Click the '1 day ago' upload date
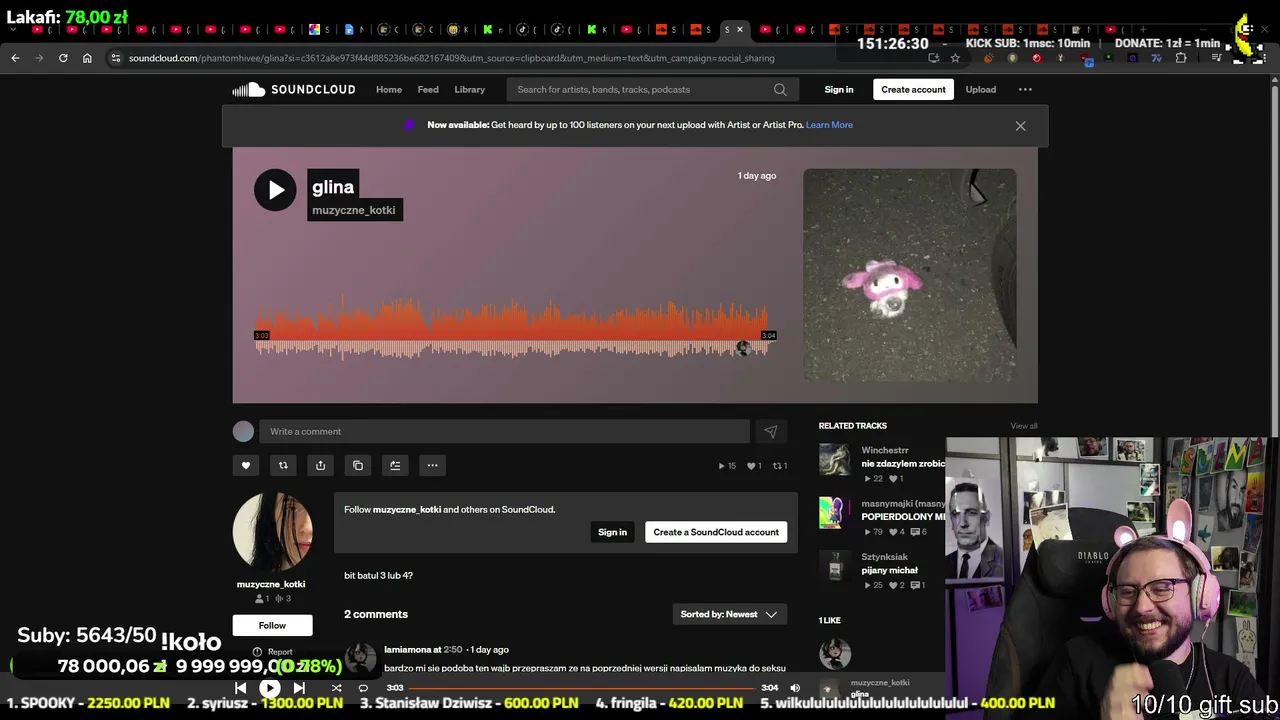 [x=757, y=176]
